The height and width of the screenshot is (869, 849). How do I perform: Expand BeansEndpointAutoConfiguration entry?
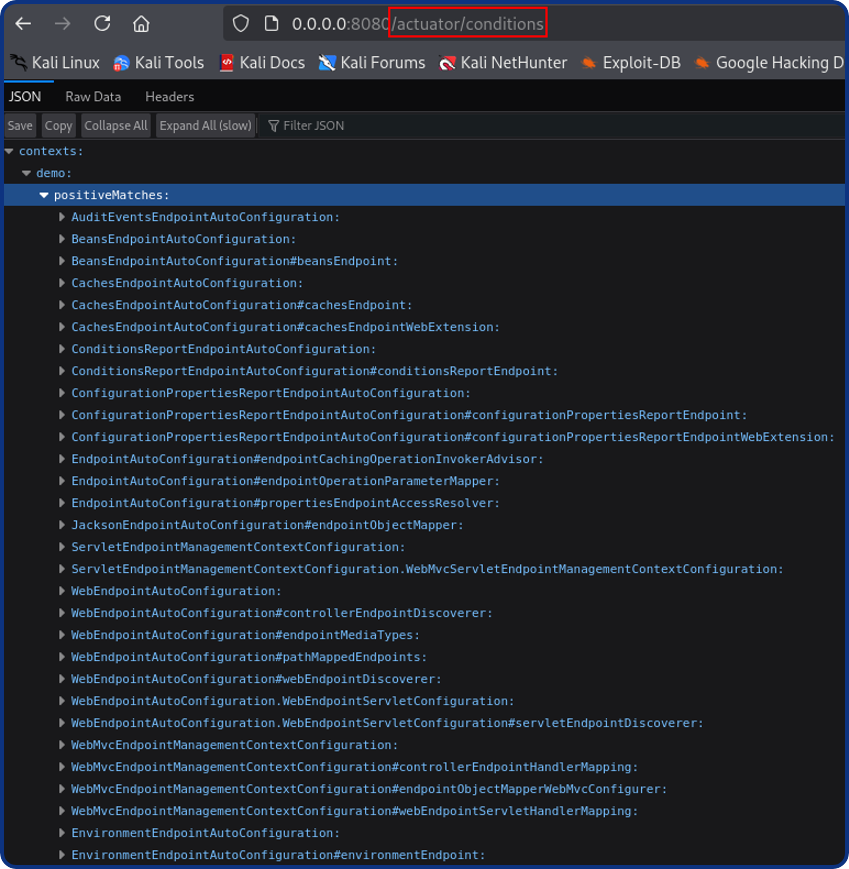(61, 239)
